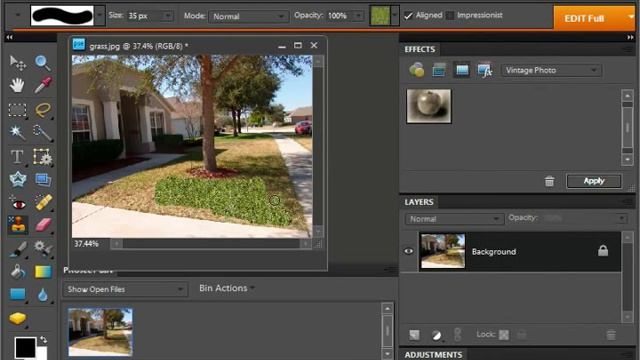Select the Brush tool
This screenshot has height=360, width=640.
pos(18,249)
